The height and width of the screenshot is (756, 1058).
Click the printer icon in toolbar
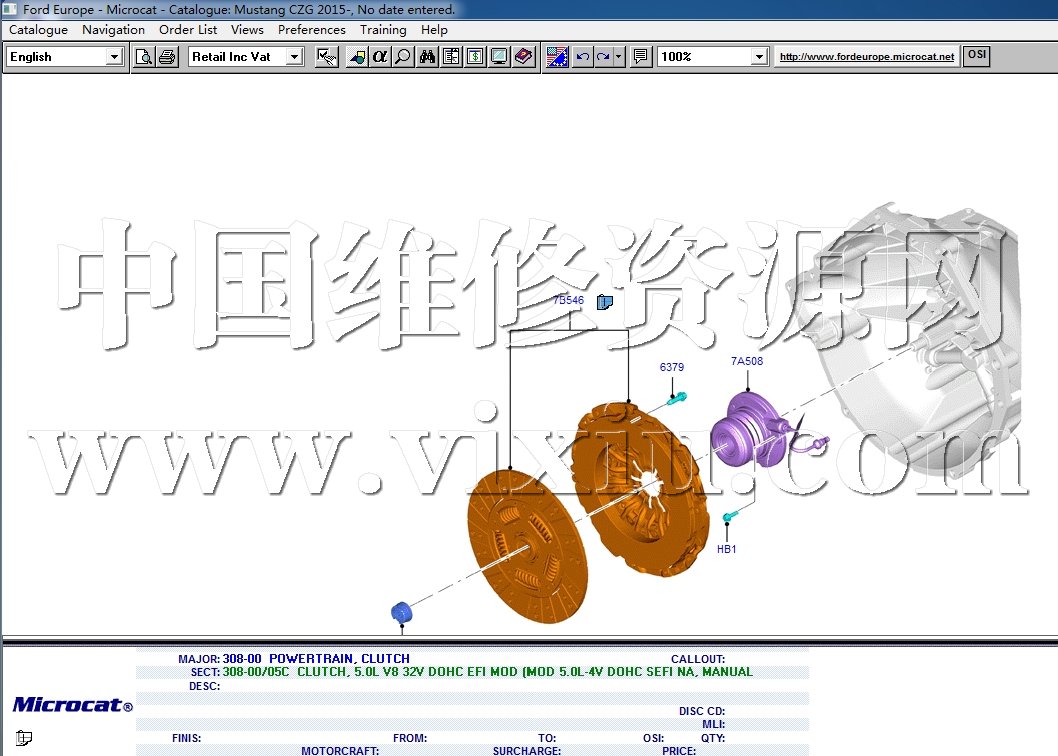[167, 57]
